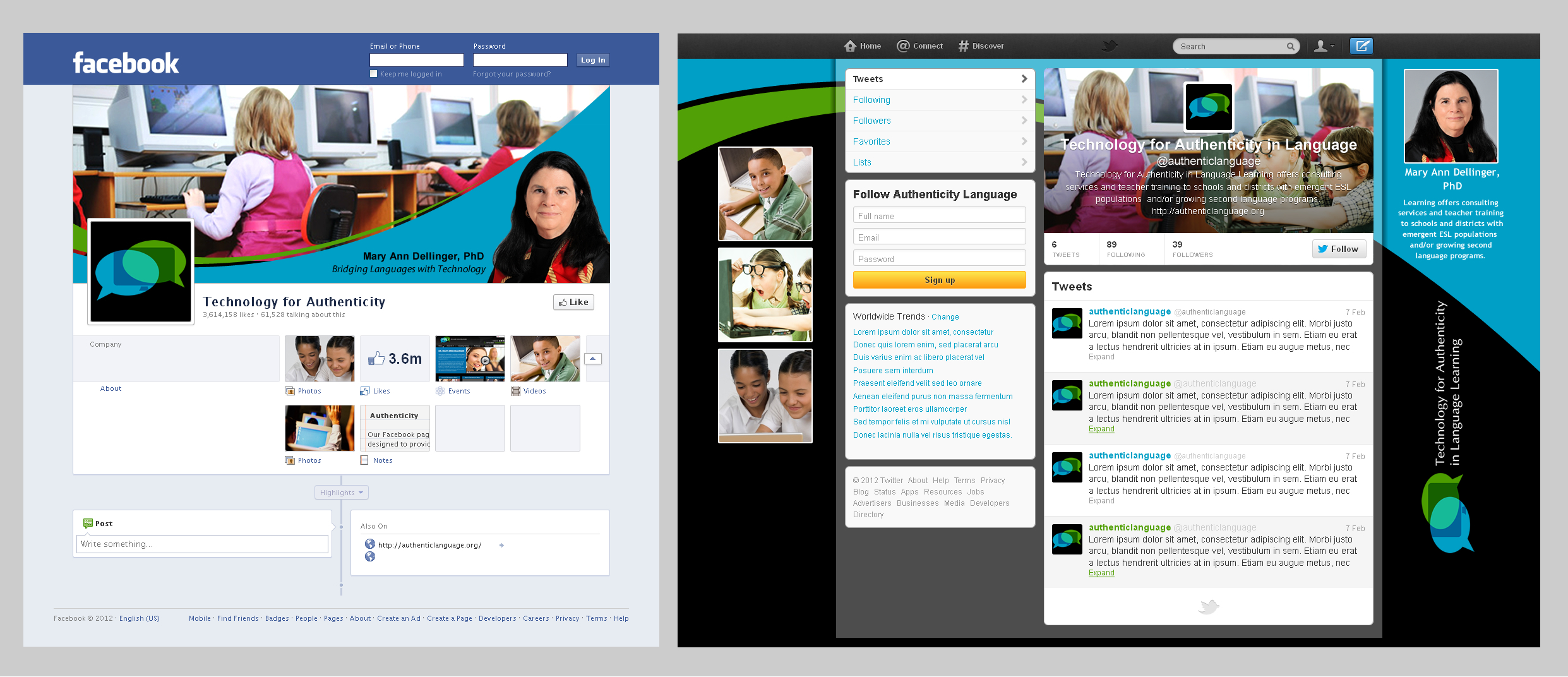Click the Post status icon

[88, 524]
